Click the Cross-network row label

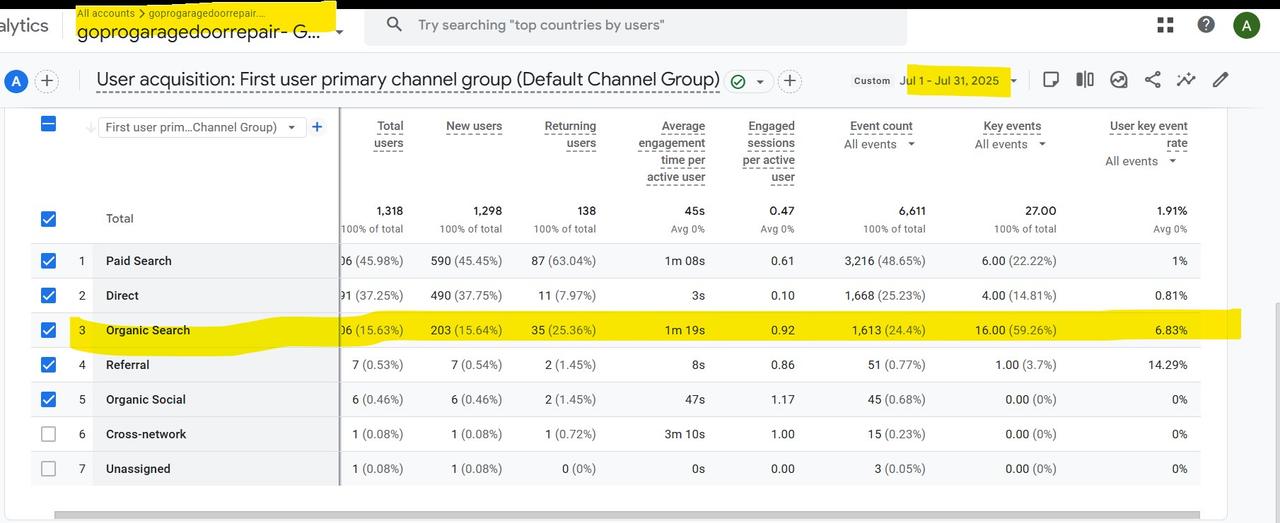[146, 434]
